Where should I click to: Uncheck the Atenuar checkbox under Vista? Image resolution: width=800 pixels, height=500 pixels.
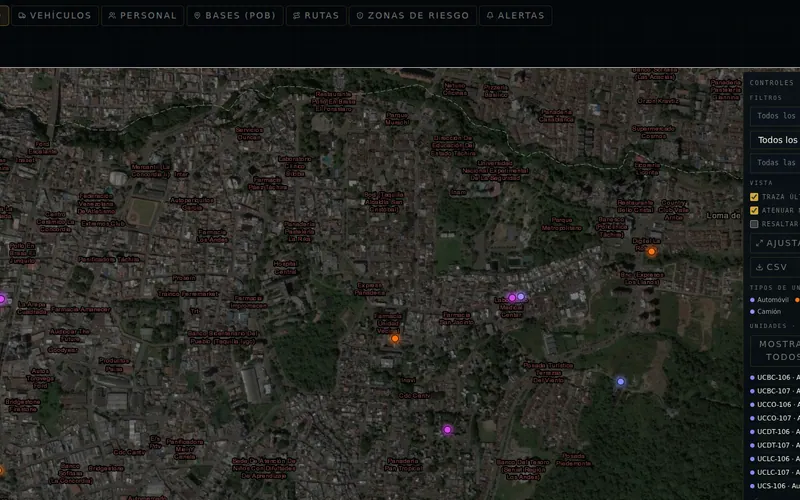(x=754, y=210)
